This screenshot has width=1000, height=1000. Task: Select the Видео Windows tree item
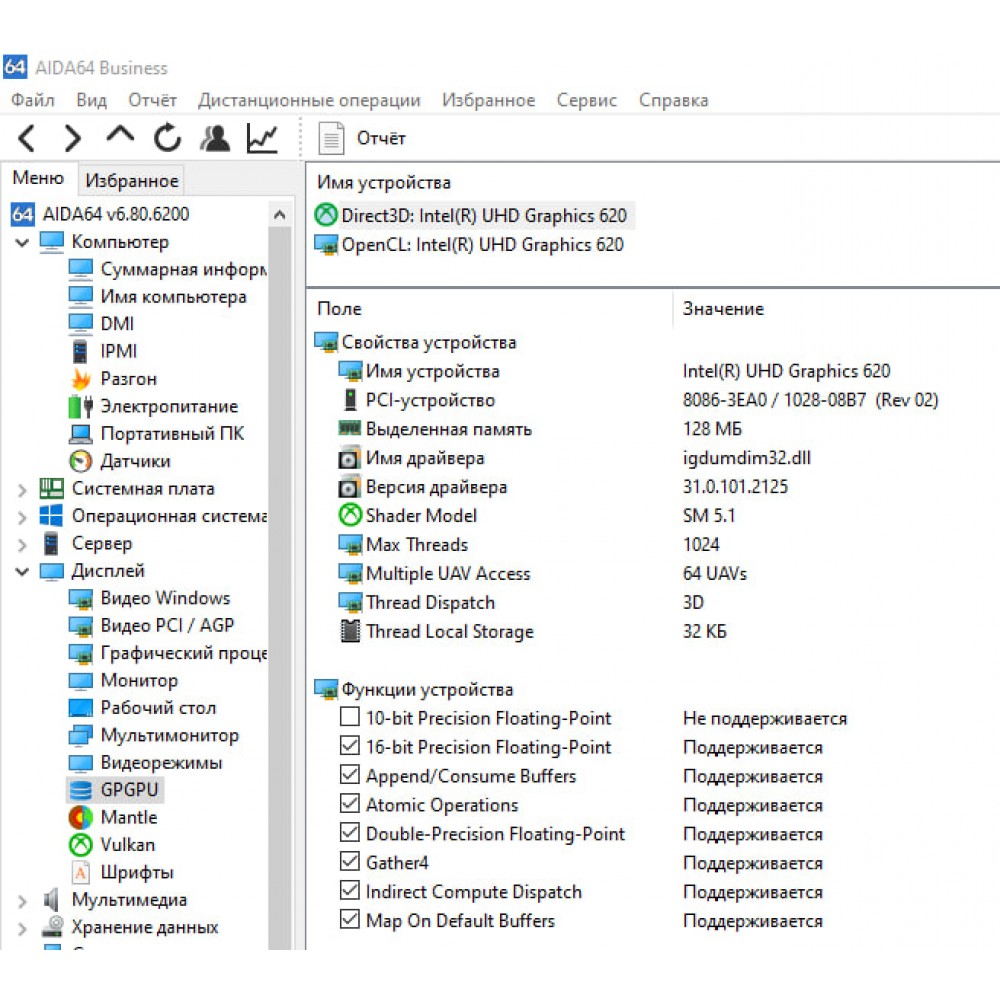tap(165, 598)
